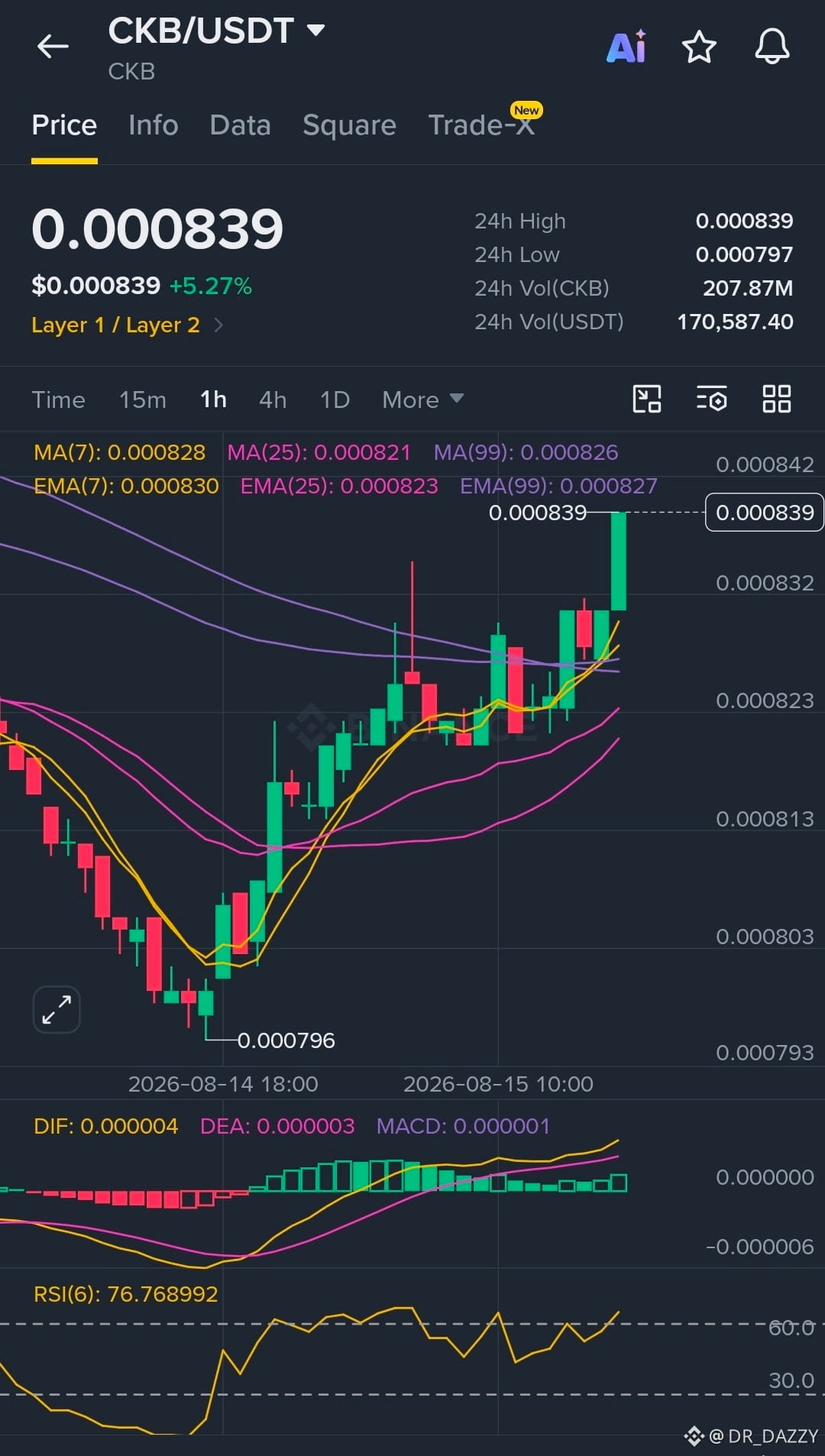
Task: Open chart drawing tools icon
Action: (647, 399)
